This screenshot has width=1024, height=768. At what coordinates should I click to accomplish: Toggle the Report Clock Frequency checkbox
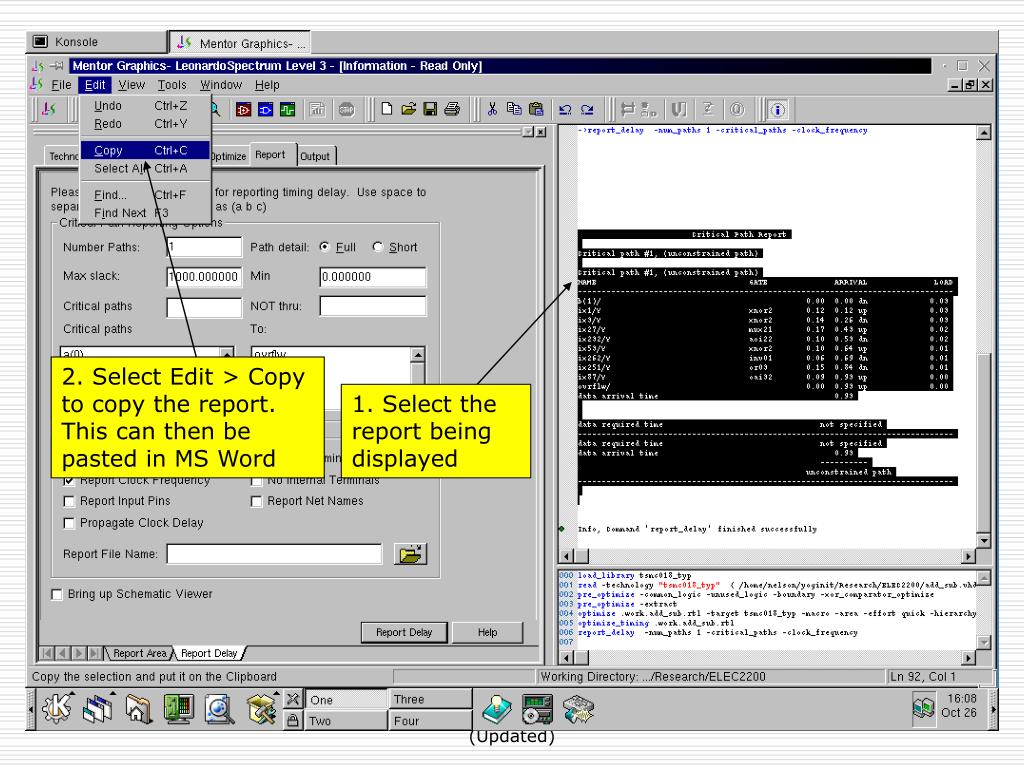click(x=69, y=481)
